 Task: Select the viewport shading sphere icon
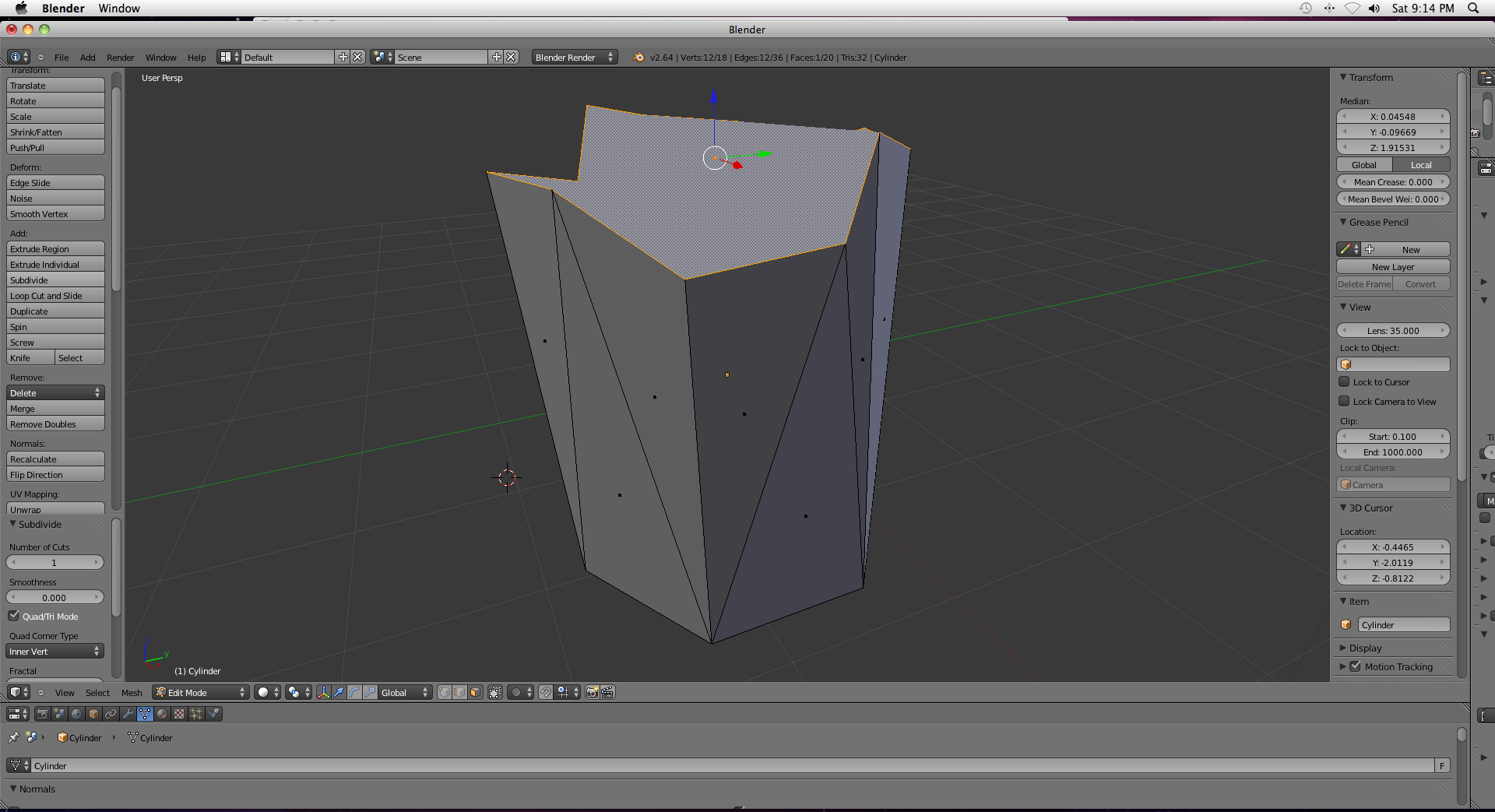[x=267, y=692]
